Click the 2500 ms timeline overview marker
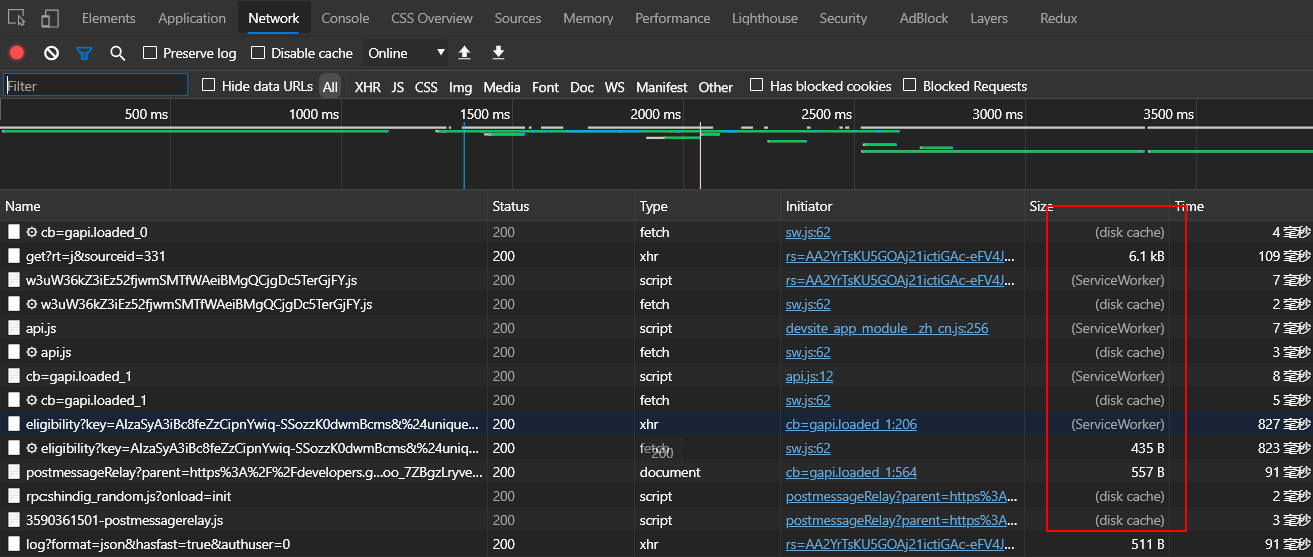This screenshot has width=1313, height=557. [827, 114]
